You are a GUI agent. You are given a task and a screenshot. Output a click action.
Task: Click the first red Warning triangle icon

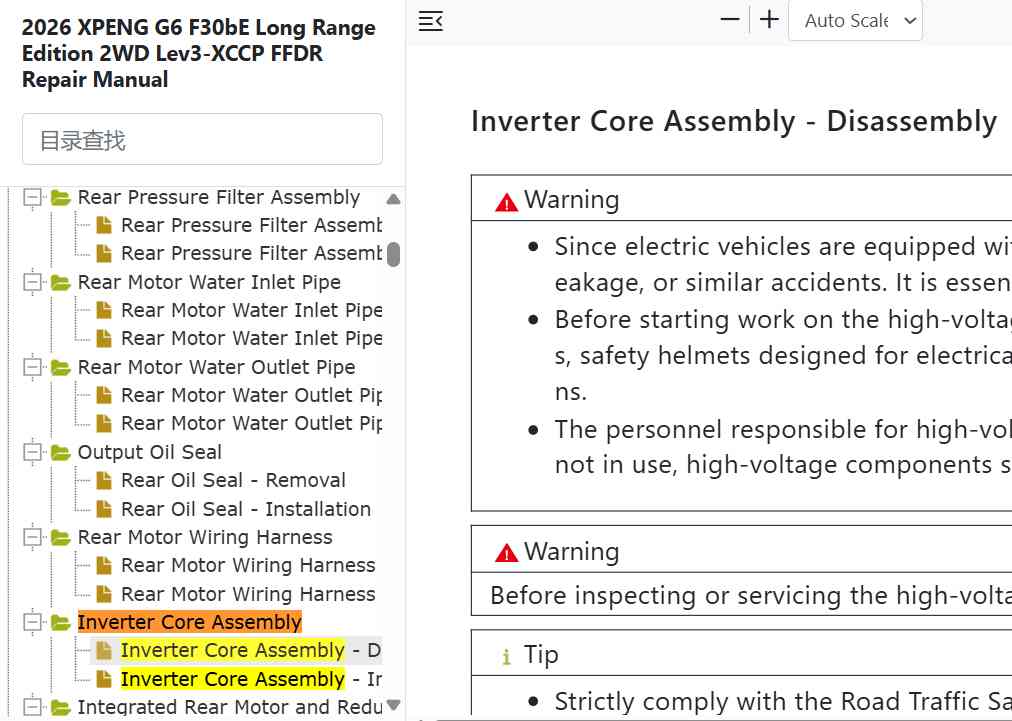click(507, 203)
